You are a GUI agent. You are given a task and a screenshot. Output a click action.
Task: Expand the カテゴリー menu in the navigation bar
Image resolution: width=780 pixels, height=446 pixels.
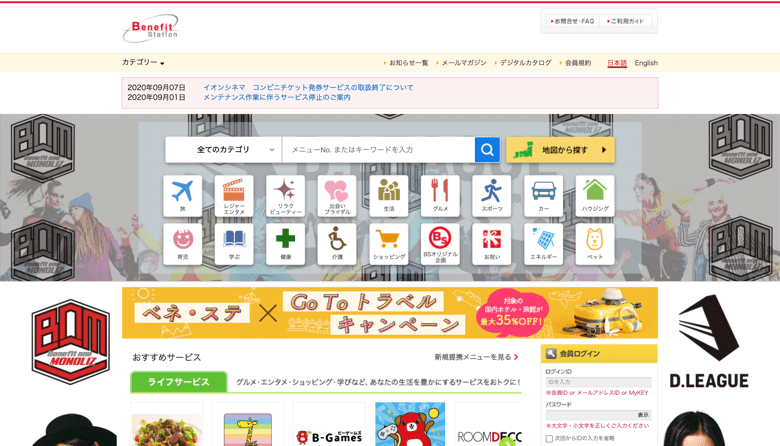(143, 63)
